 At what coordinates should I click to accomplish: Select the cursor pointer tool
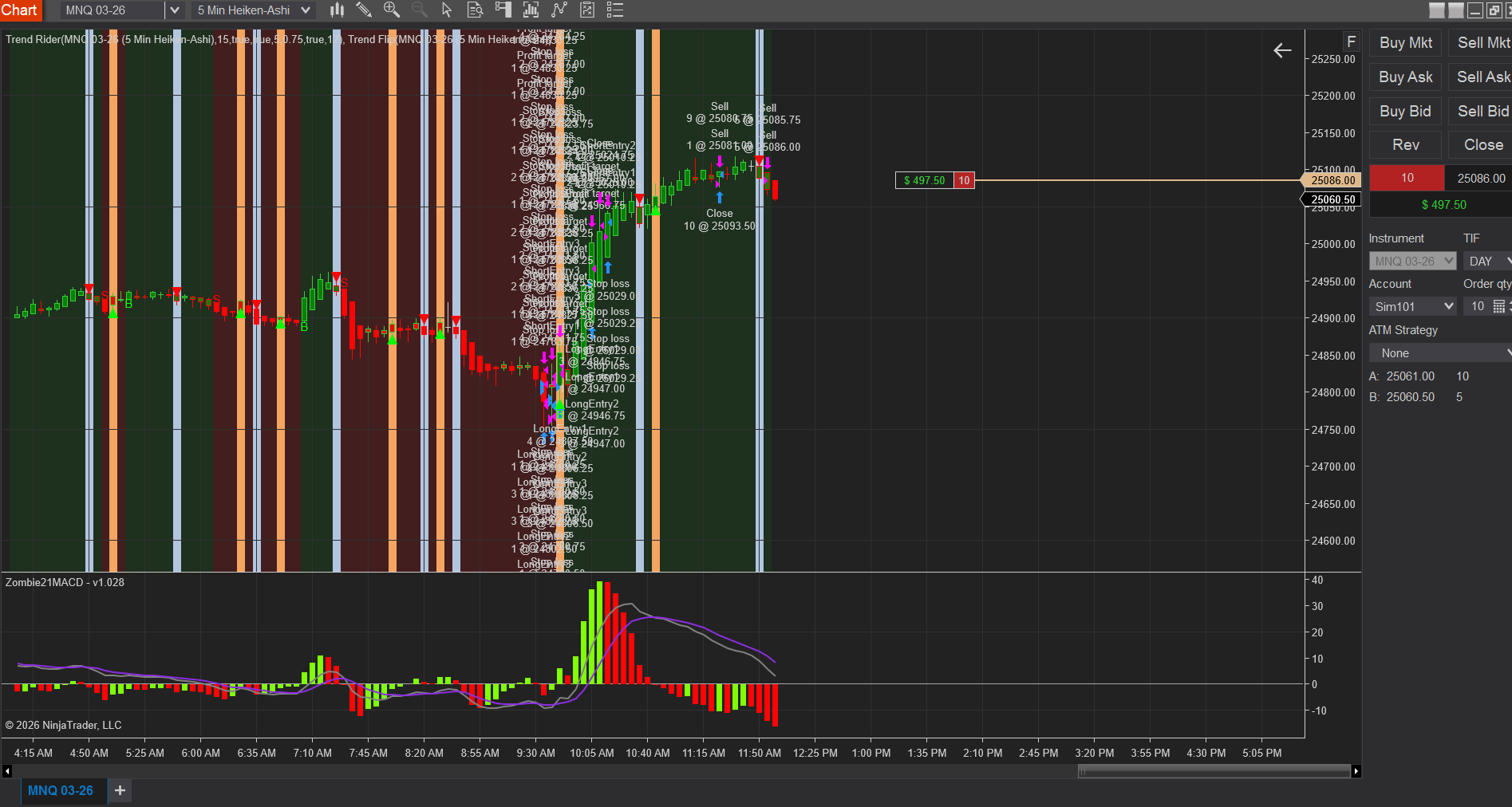(447, 10)
